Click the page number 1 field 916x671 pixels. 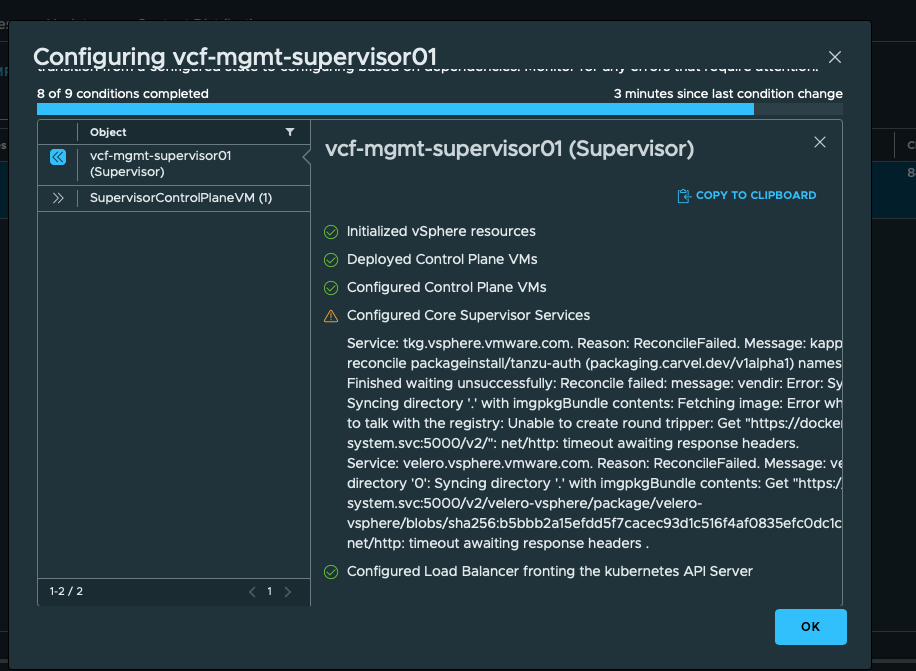[x=269, y=591]
